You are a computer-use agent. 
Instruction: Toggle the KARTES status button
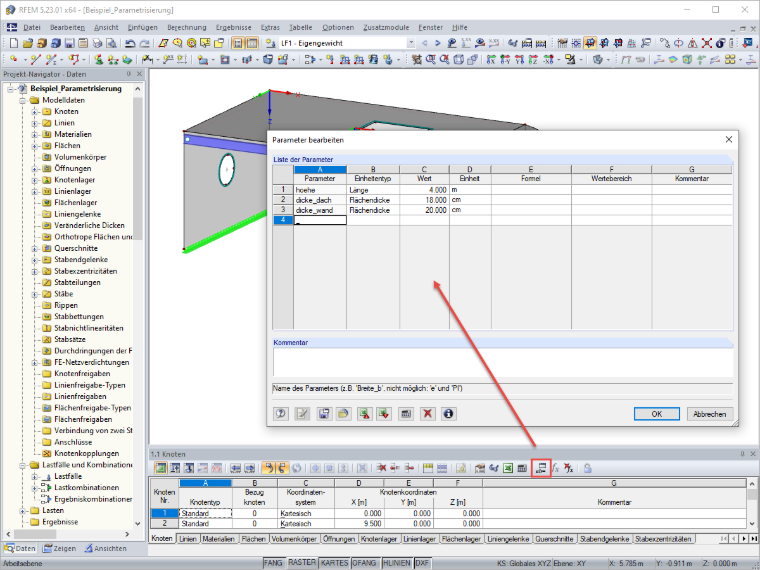[334, 563]
